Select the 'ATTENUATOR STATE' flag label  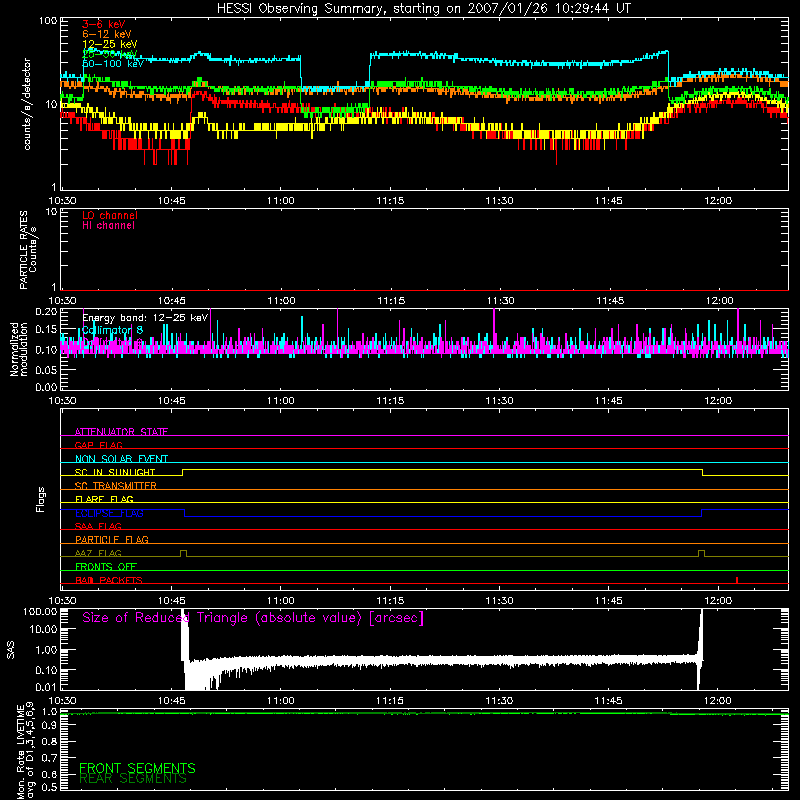pos(121,432)
